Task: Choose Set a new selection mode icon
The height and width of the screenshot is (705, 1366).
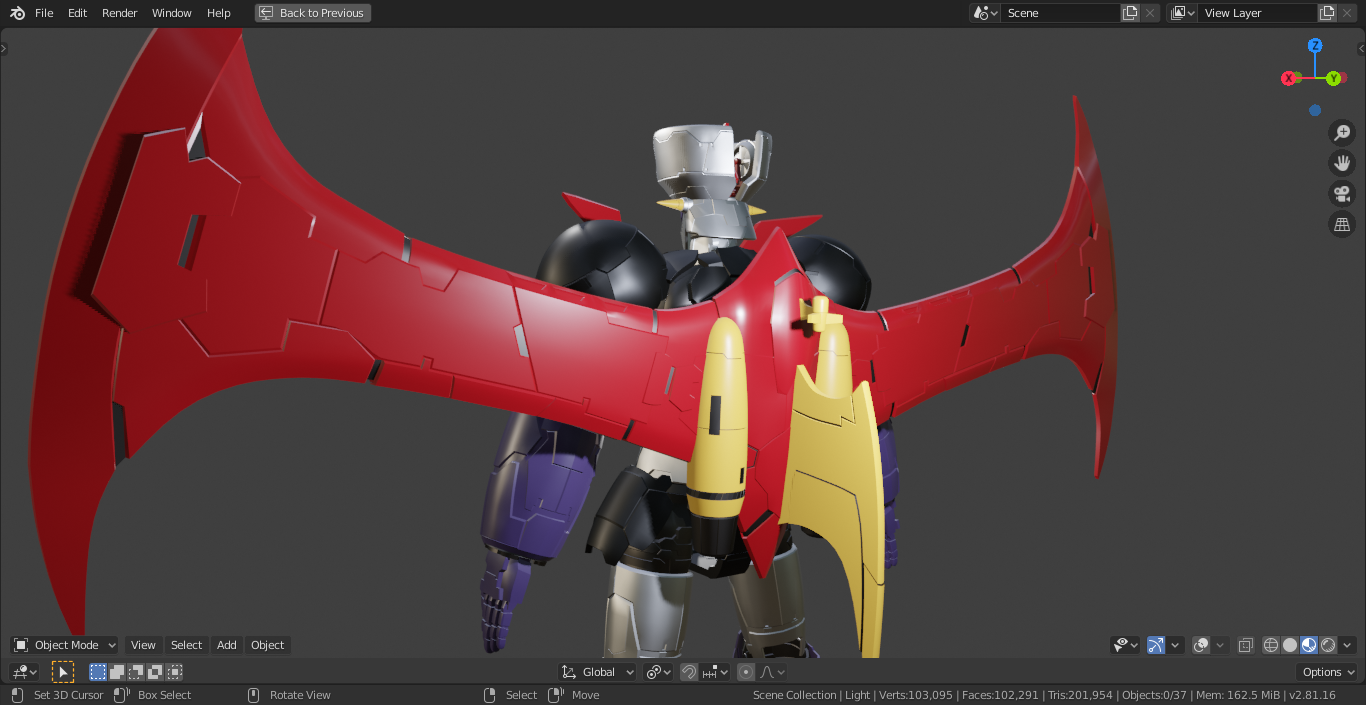Action: [x=98, y=672]
